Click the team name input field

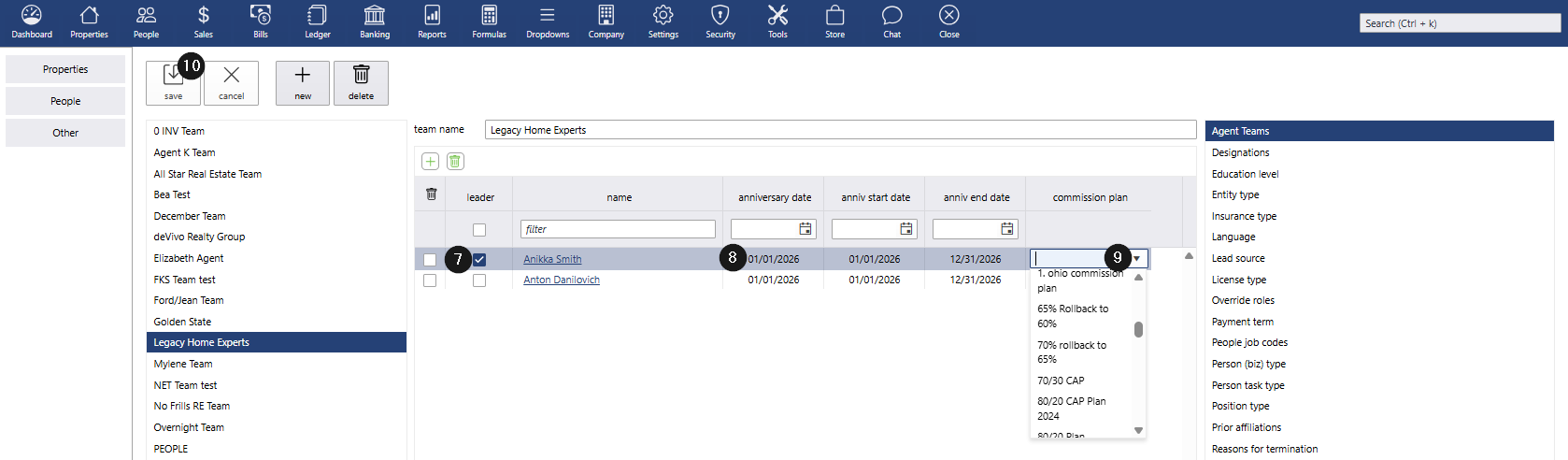pos(839,130)
